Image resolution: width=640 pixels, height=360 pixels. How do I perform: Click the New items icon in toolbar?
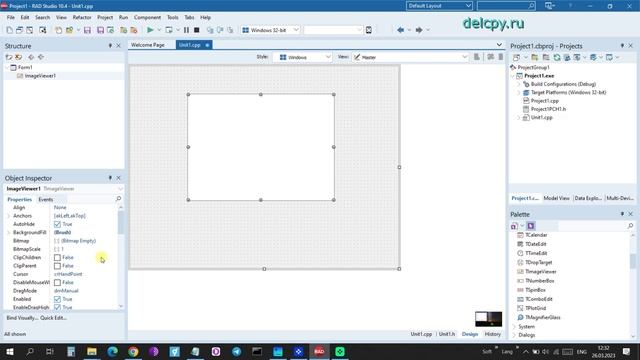click(9, 30)
